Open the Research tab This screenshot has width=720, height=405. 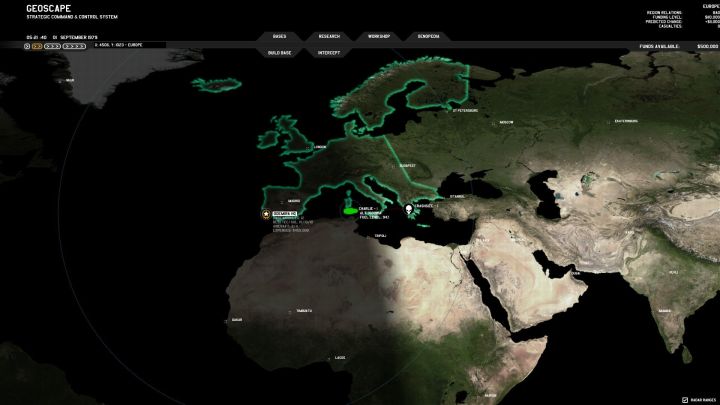[329, 36]
